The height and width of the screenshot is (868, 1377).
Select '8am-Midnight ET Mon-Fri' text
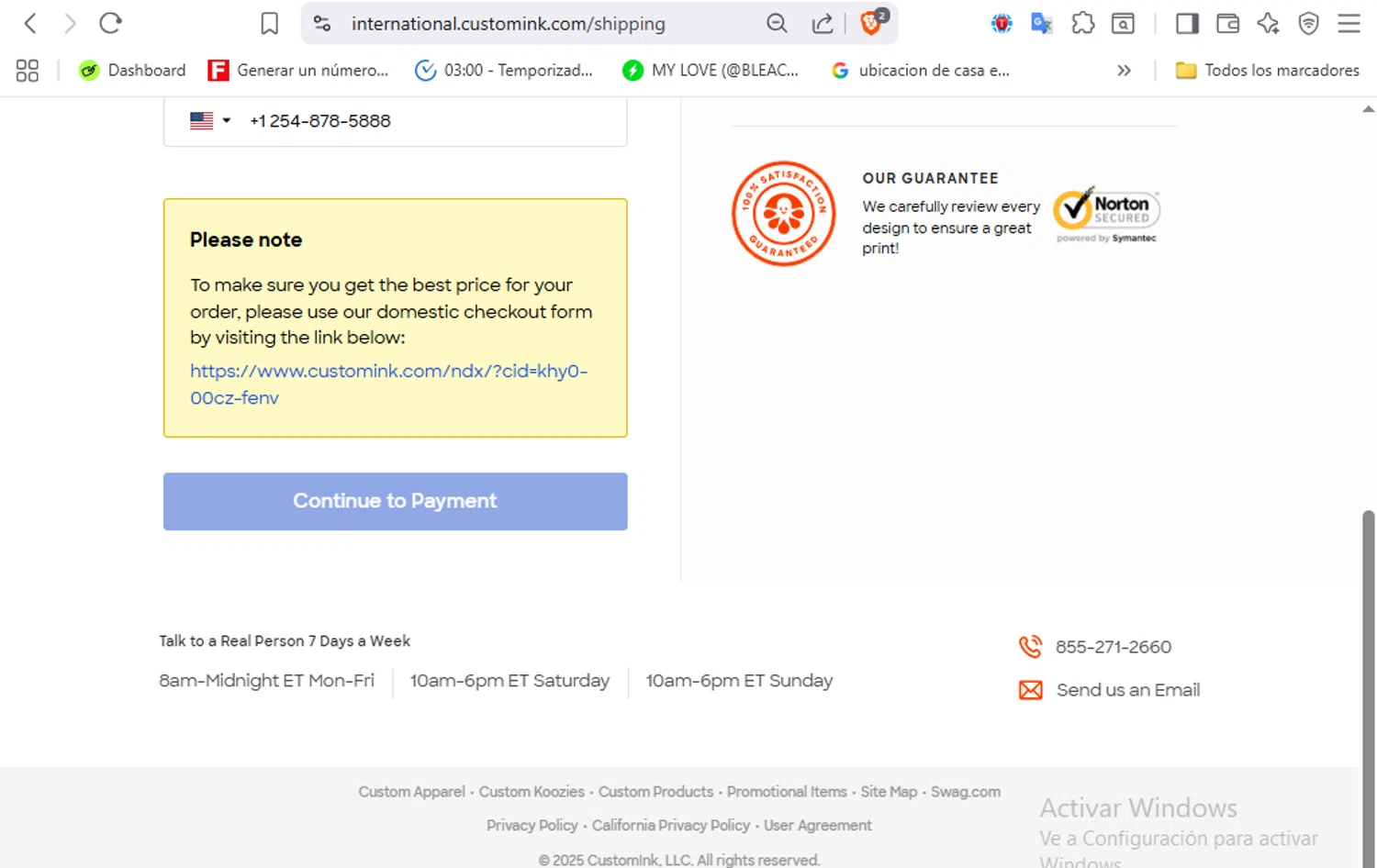[267, 681]
